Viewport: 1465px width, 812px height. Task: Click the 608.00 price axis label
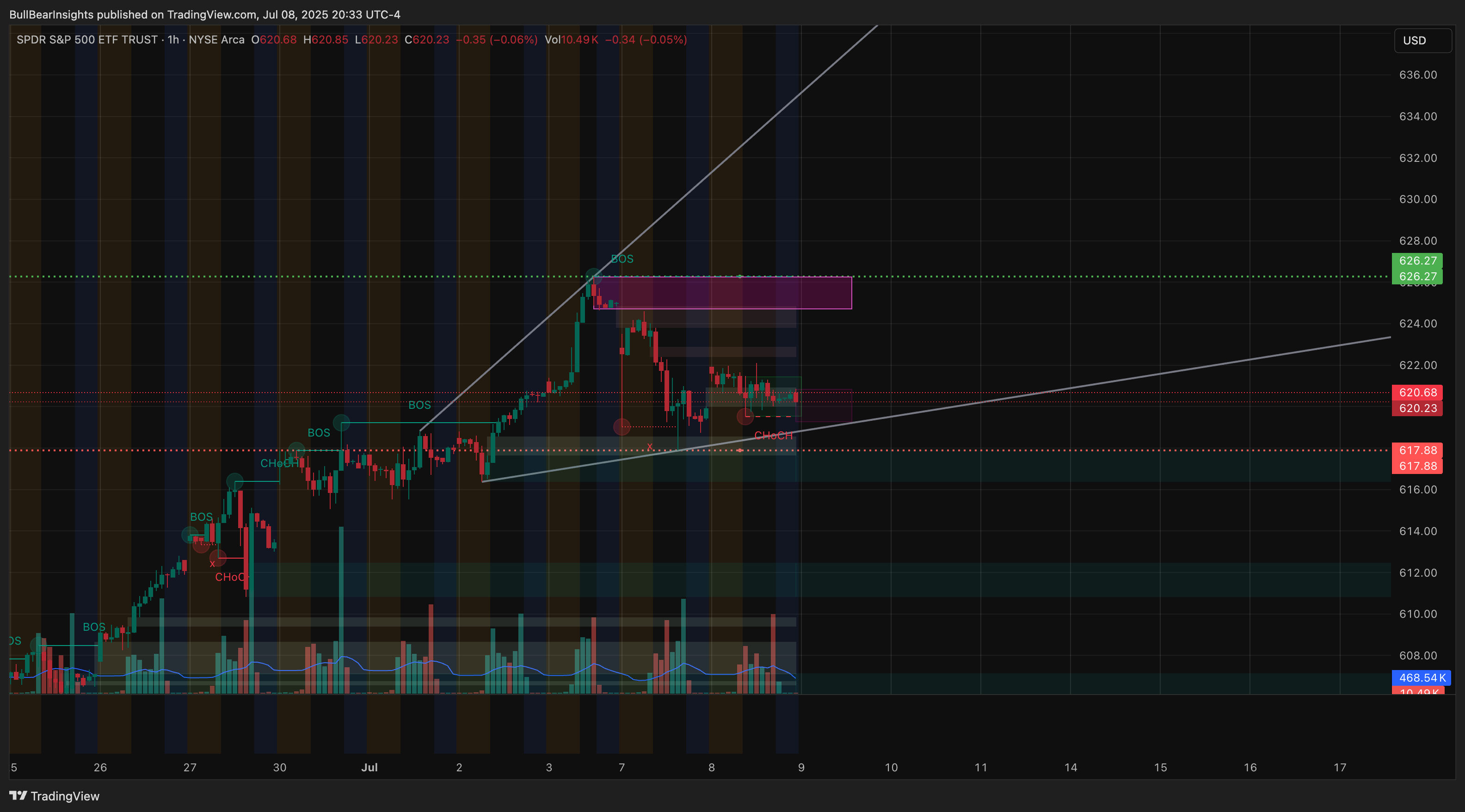[x=1418, y=656]
